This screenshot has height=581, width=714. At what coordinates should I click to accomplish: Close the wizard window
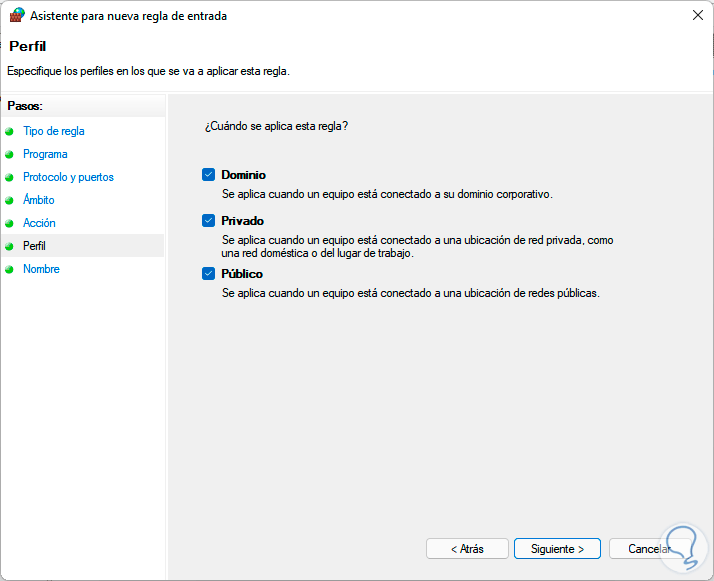pos(695,16)
